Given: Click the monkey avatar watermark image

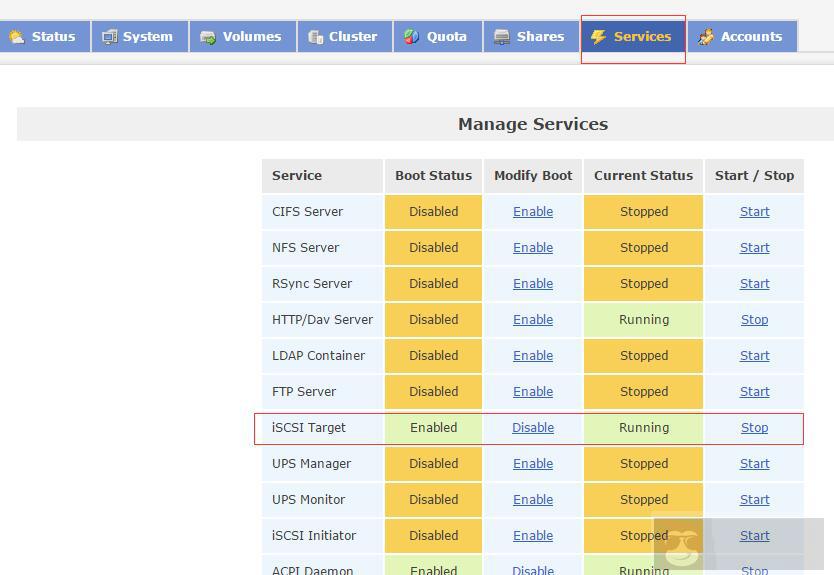Looking at the screenshot, I should 683,545.
